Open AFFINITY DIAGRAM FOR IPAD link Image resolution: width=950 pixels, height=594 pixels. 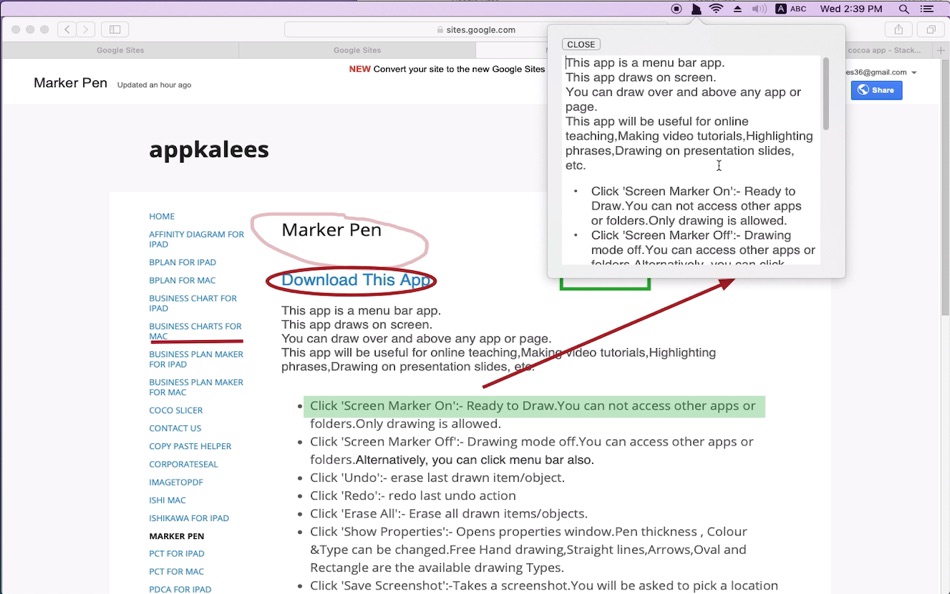pyautogui.click(x=196, y=239)
